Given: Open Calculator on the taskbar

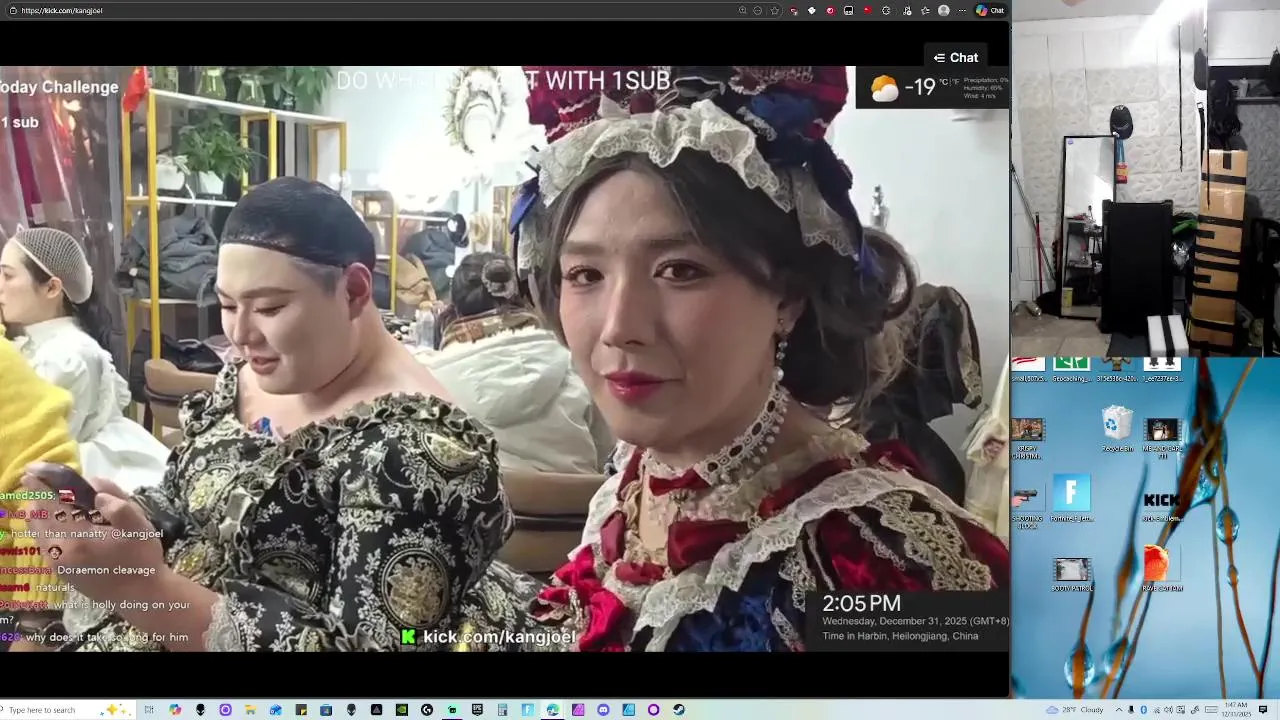Looking at the screenshot, I should (x=502, y=710).
